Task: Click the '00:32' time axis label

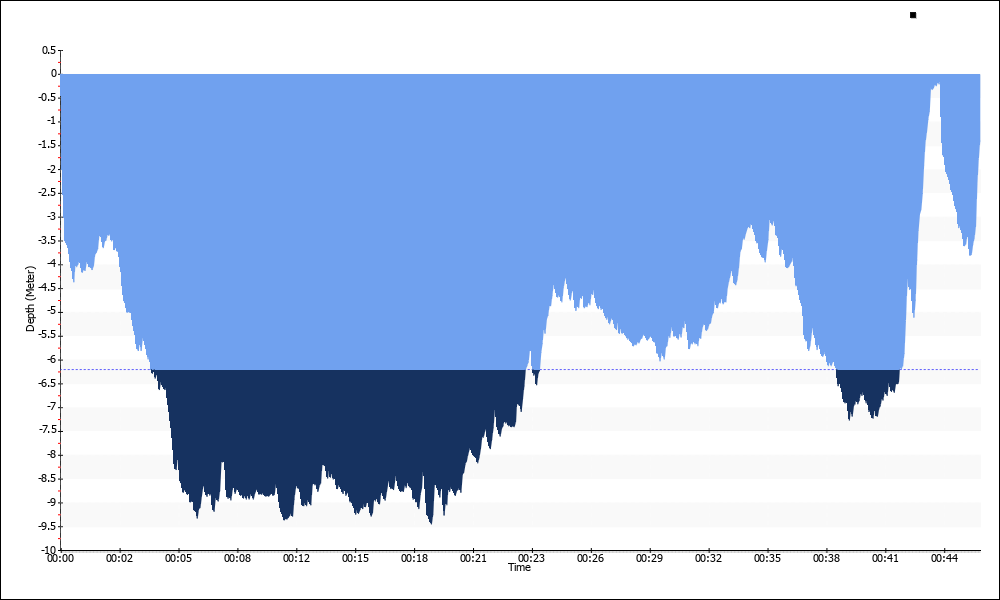Action: coord(709,559)
